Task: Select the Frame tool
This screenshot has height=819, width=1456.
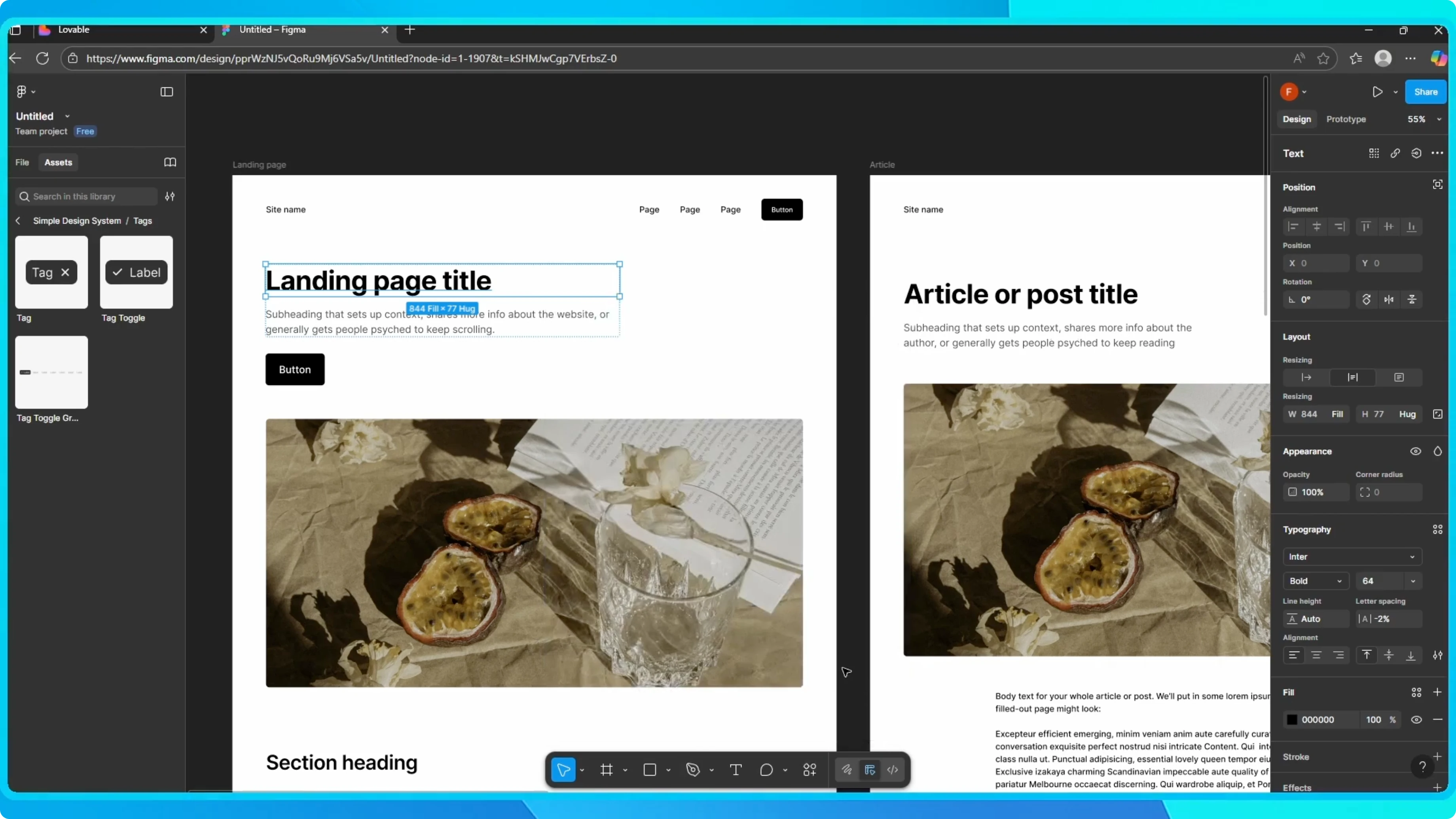Action: (607, 769)
